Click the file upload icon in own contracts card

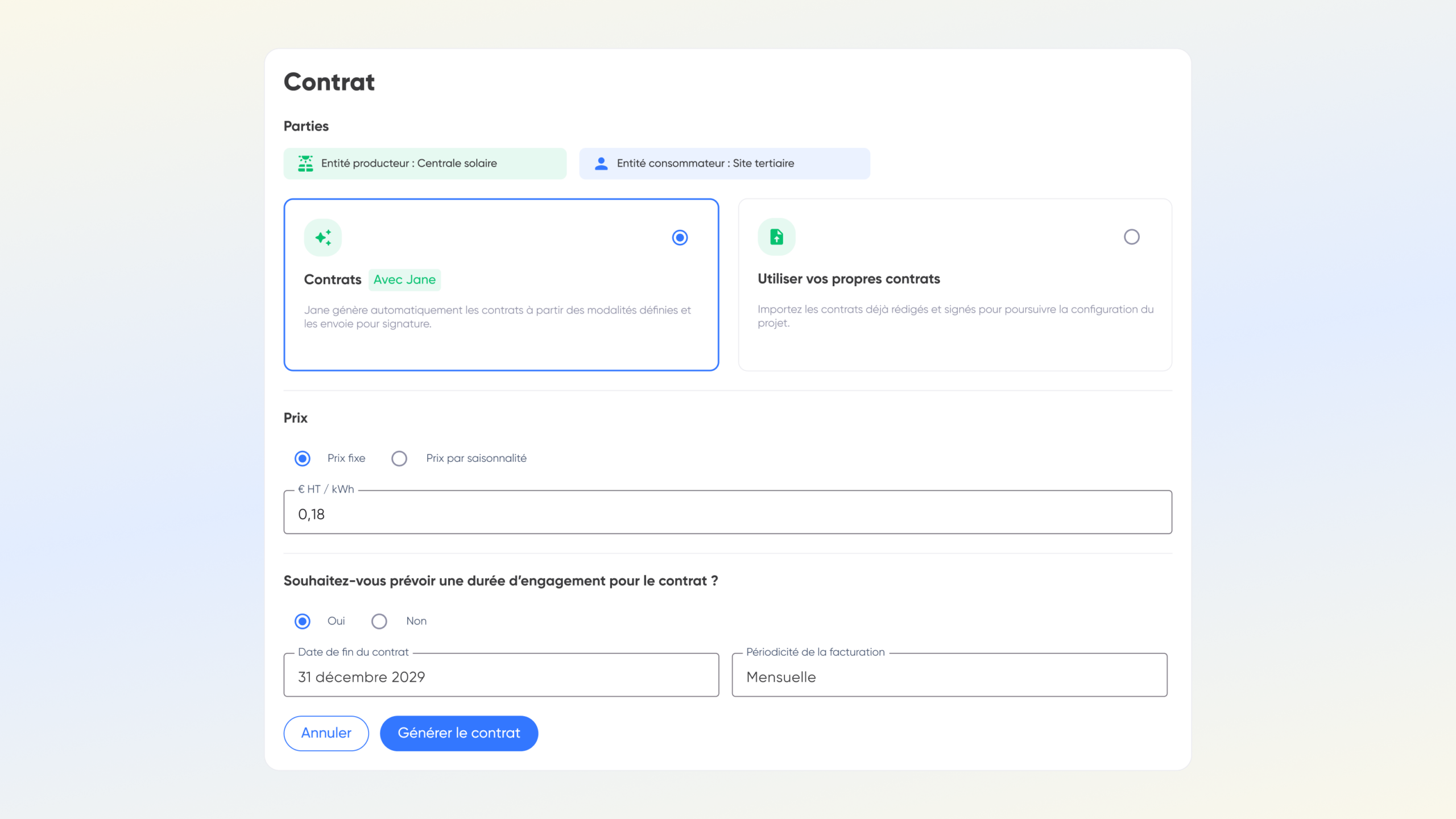pyautogui.click(x=776, y=237)
